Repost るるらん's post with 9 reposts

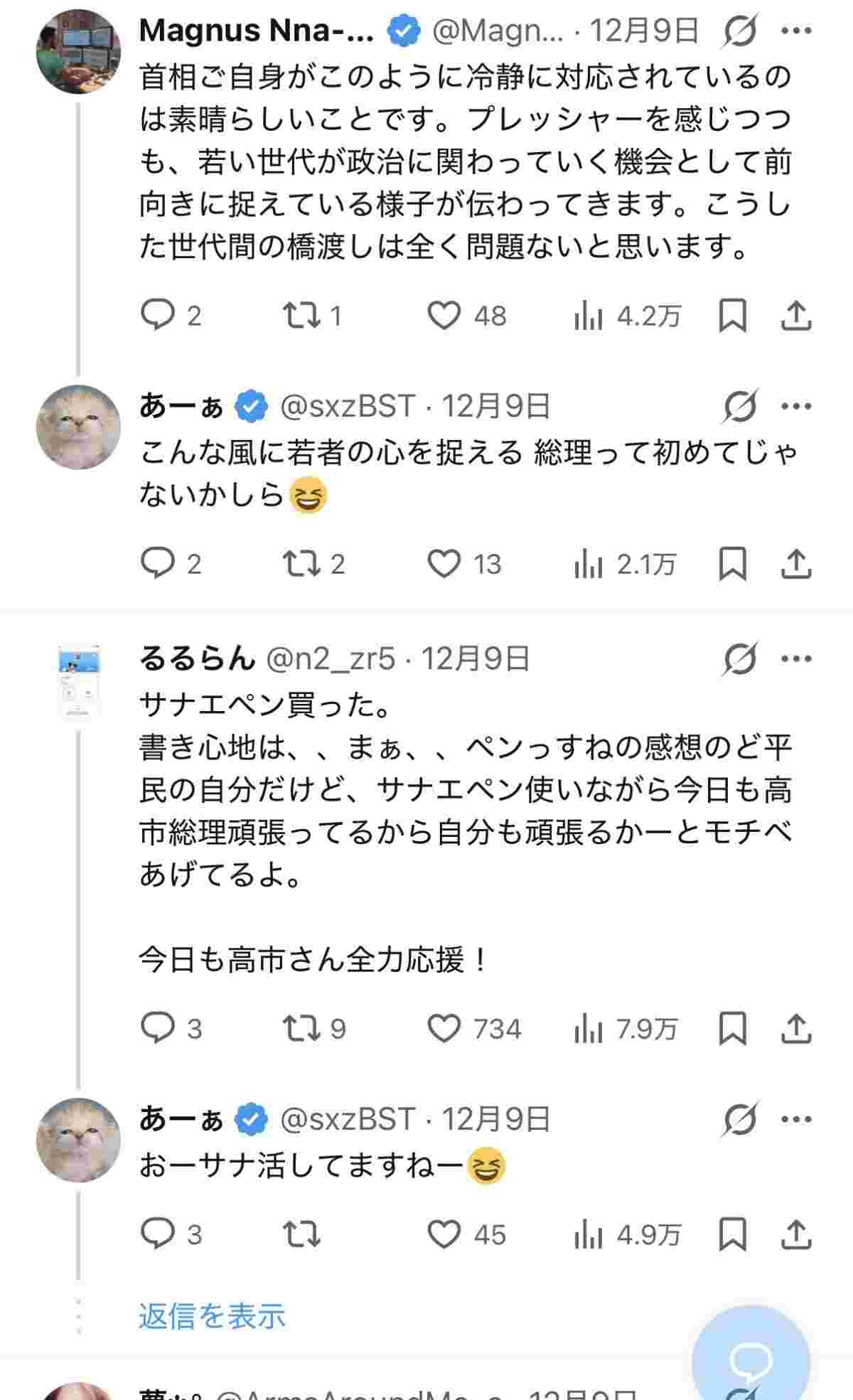301,1029
